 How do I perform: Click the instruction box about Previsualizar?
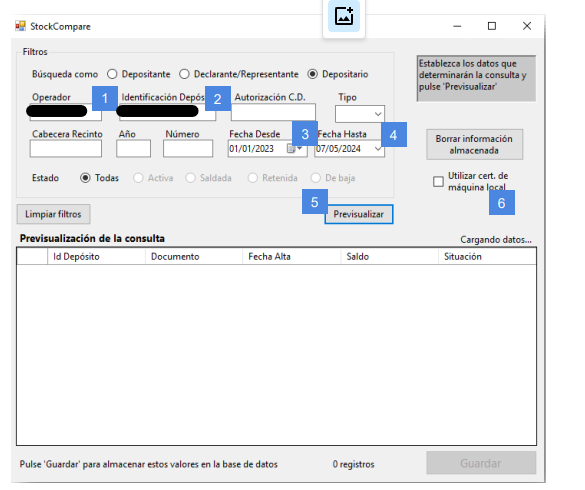click(476, 78)
